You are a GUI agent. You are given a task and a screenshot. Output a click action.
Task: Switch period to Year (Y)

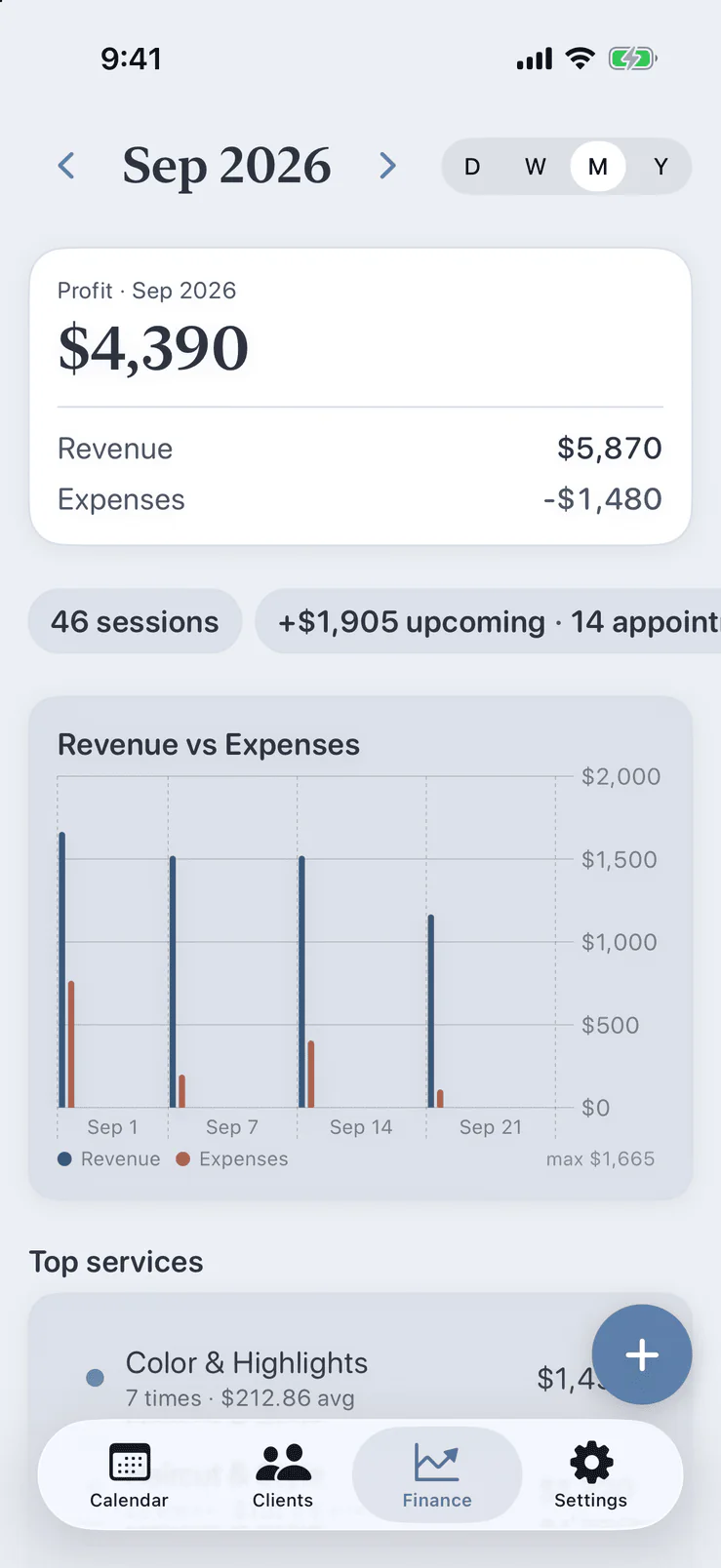661,167
